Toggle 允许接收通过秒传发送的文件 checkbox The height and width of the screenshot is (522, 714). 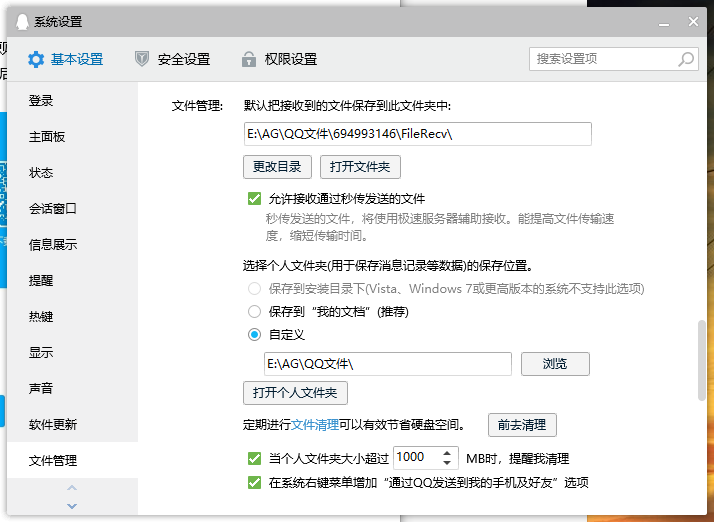click(254, 199)
